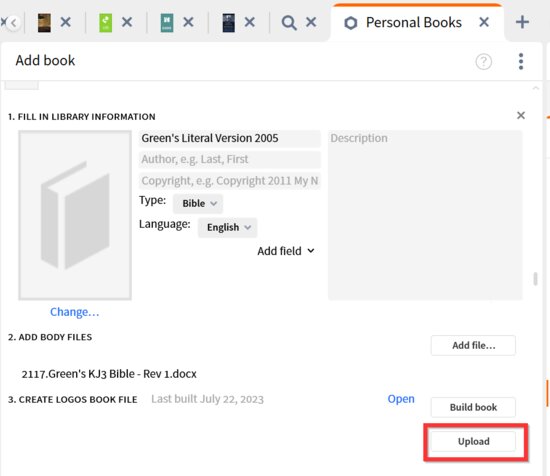Open the panel three-dot menu

521,61
